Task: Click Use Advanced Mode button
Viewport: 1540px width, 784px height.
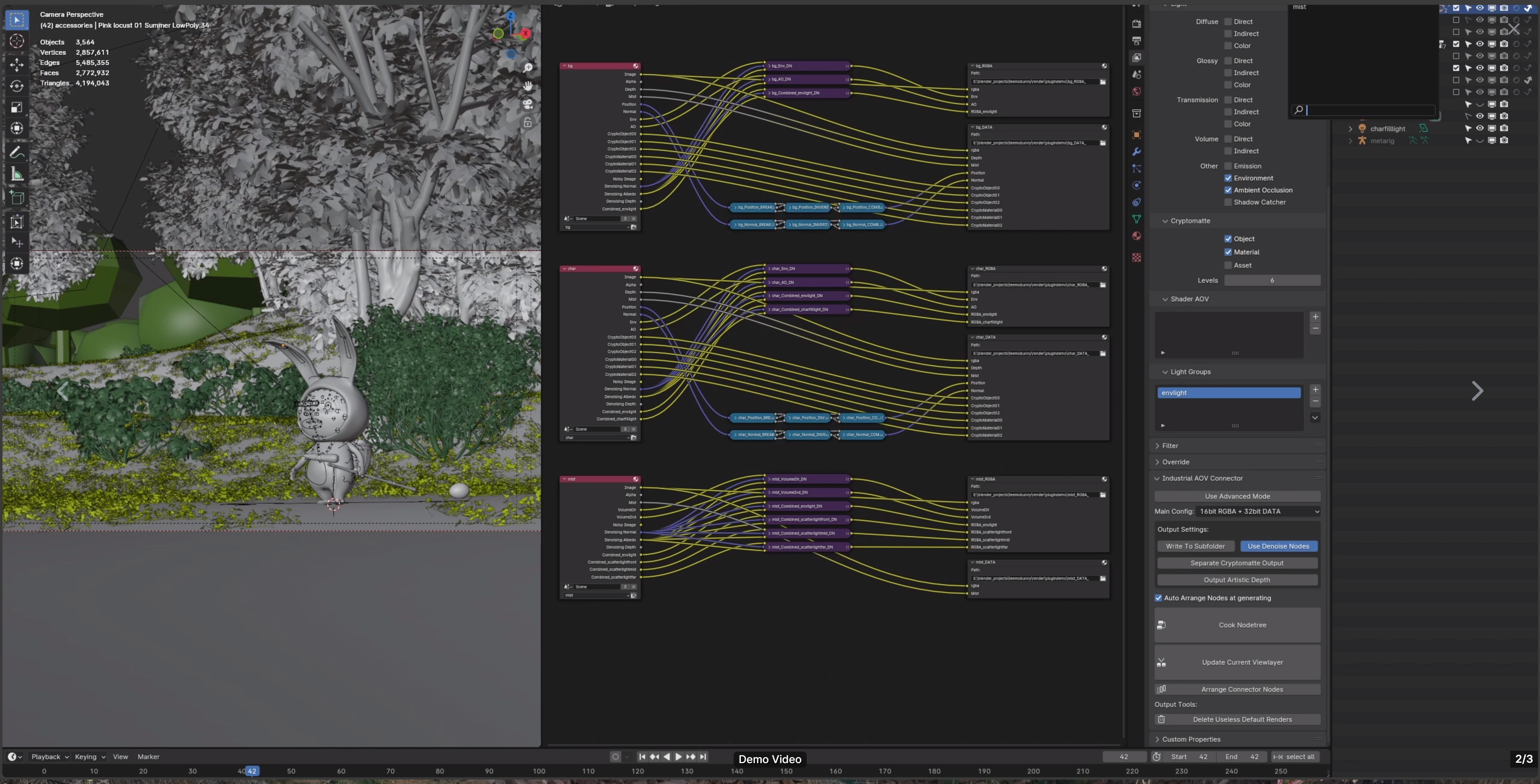Action: coord(1237,496)
